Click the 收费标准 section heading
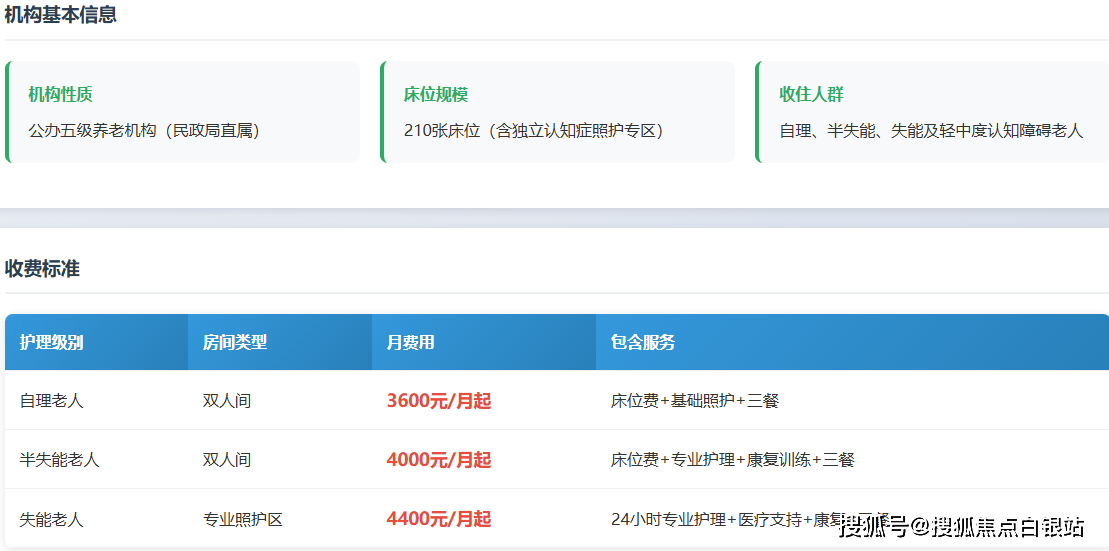Image resolution: width=1109 pixels, height=551 pixels. coord(42,269)
